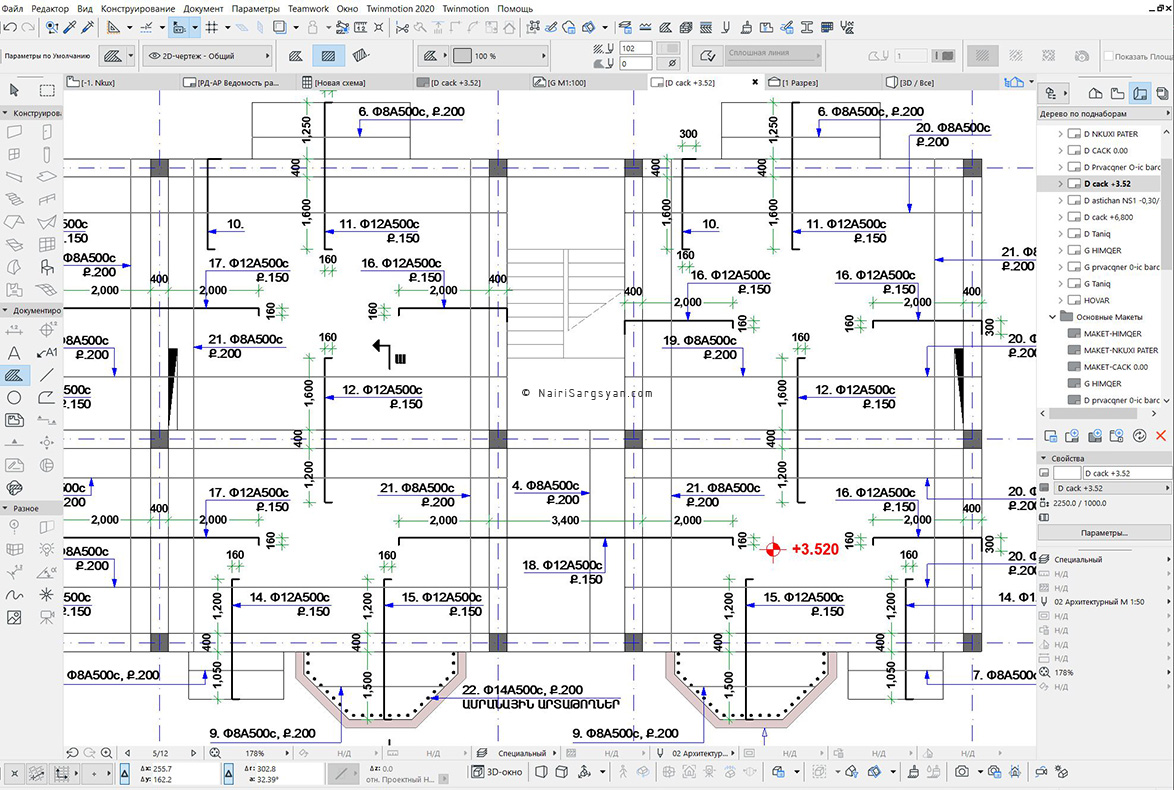Collapse the Свойства panel section
1174x790 pixels.
(1044, 458)
